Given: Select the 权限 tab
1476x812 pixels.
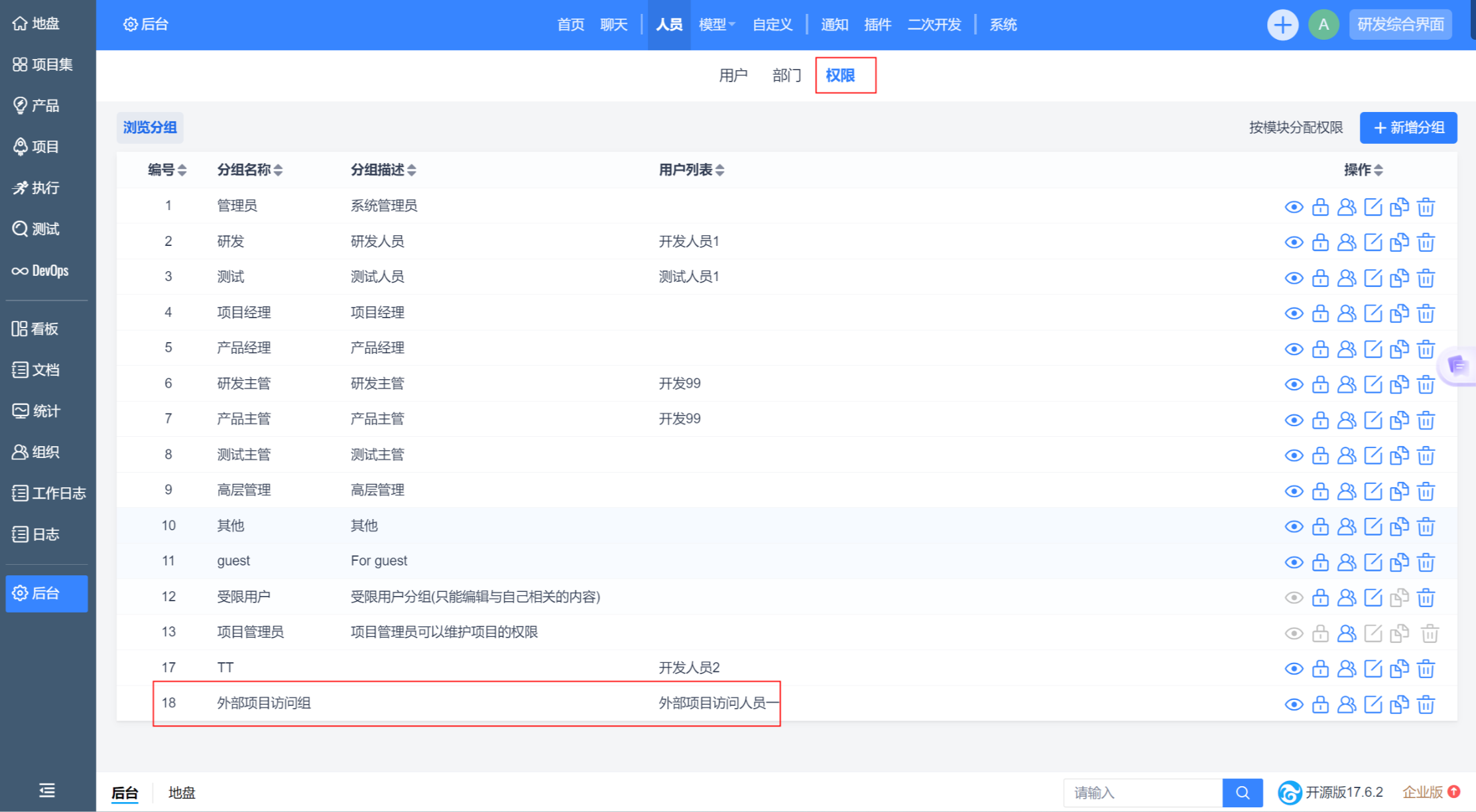Looking at the screenshot, I should (x=840, y=76).
